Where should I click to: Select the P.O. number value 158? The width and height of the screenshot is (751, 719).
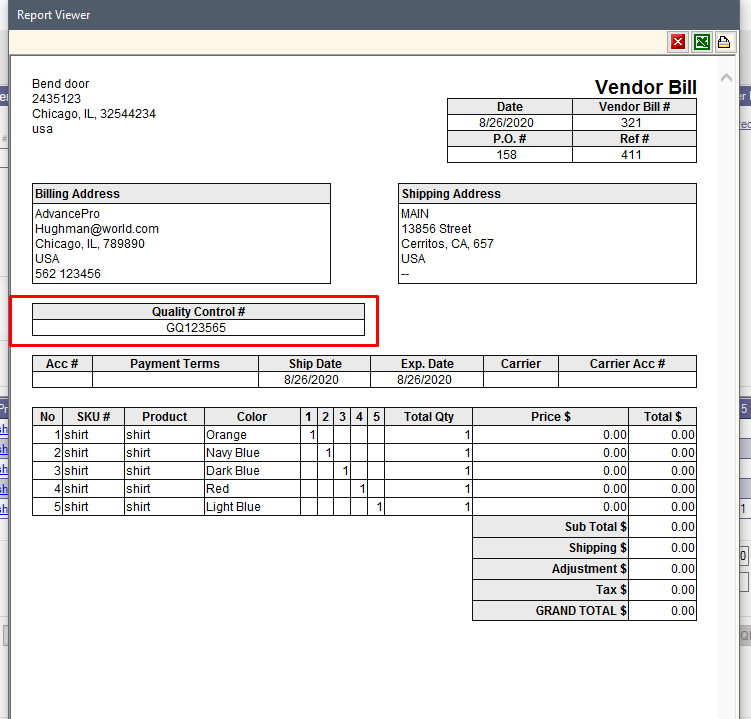click(509, 155)
